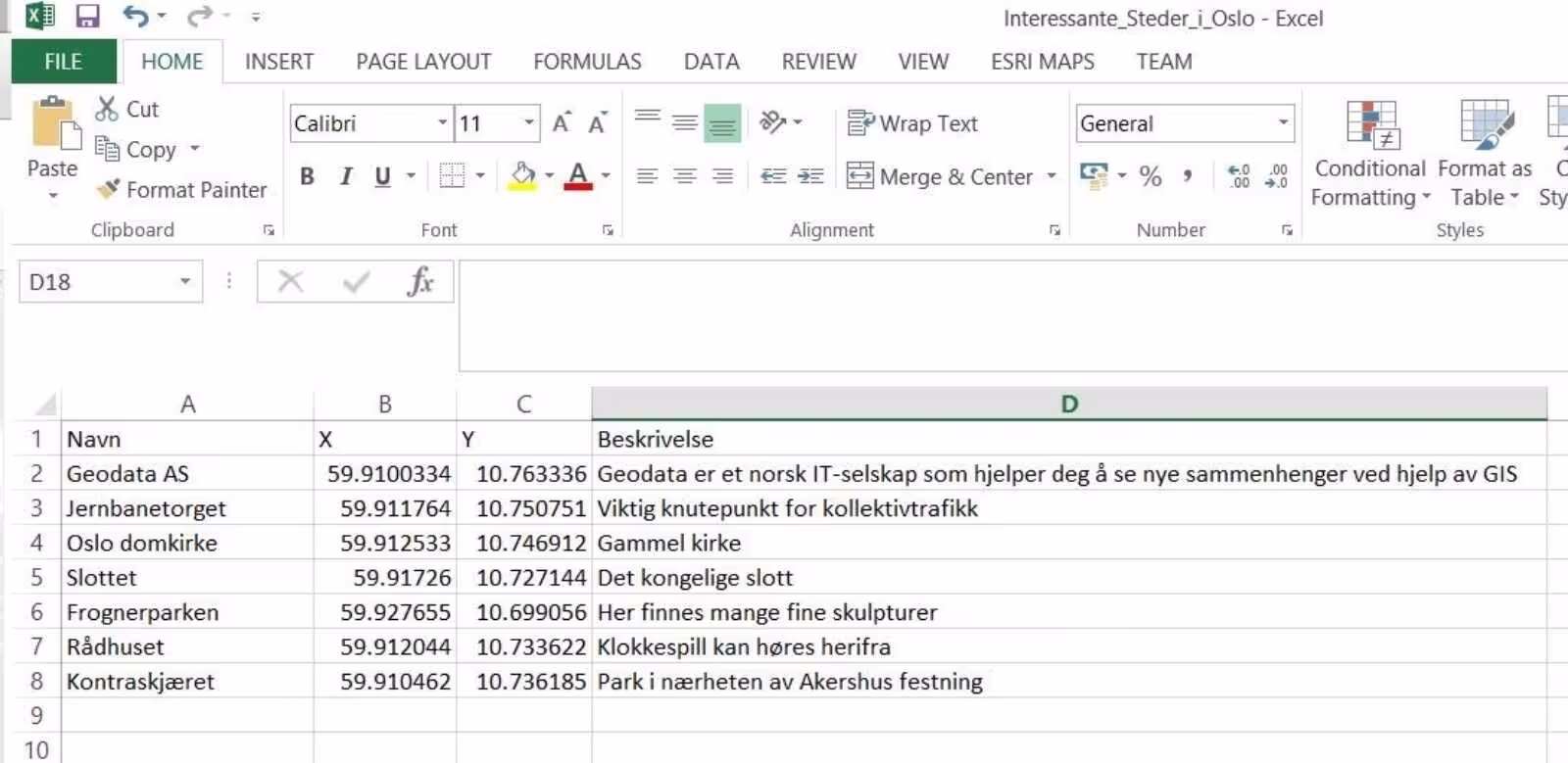Decrease decimal places
Viewport: 1568px width, 763px height.
pyautogui.click(x=1276, y=176)
